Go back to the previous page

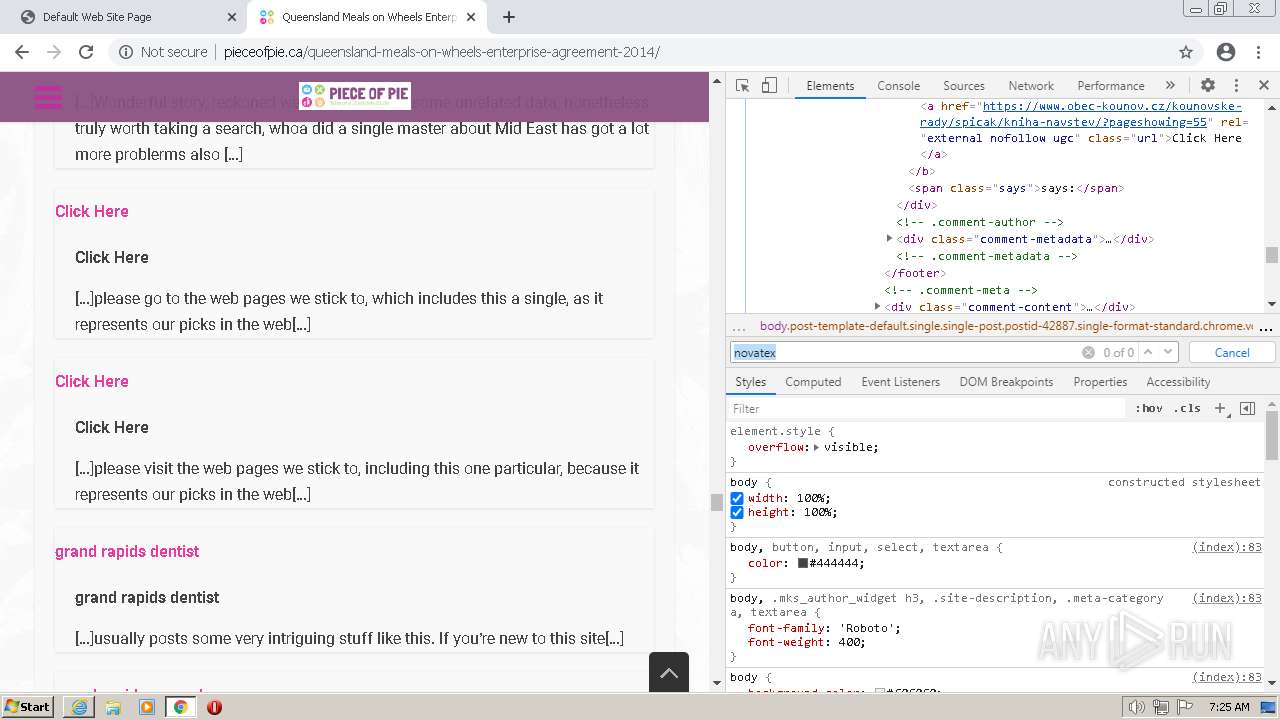[21, 52]
